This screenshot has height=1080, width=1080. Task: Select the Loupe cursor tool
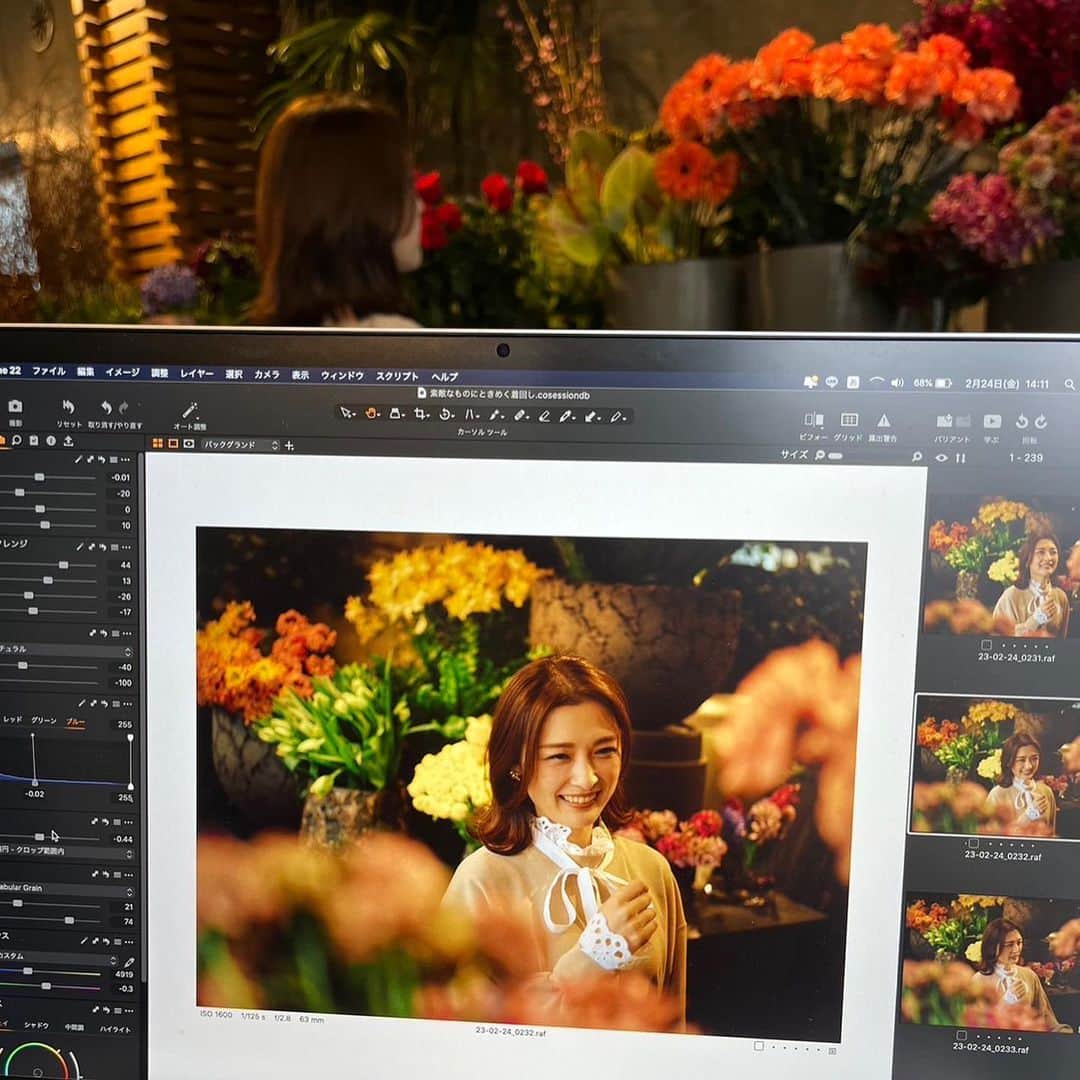(397, 414)
